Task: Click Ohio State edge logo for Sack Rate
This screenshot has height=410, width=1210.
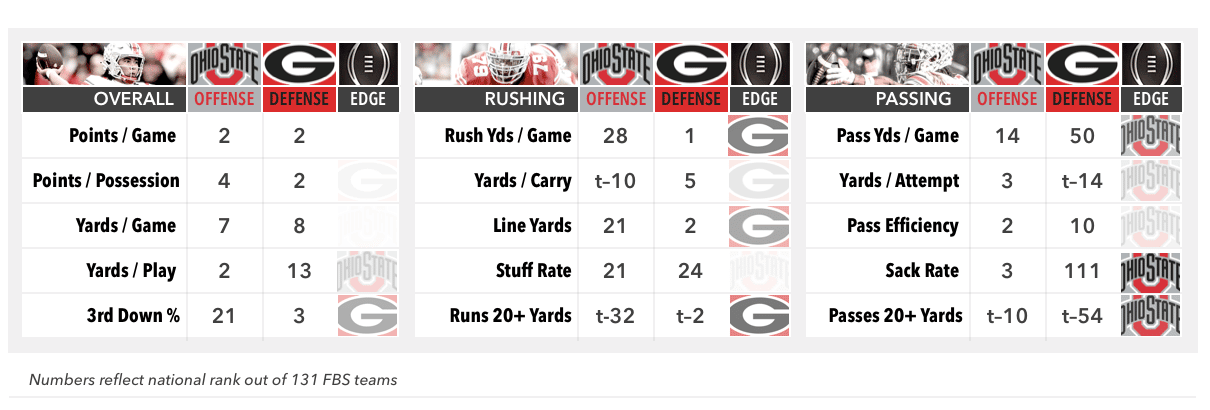Action: [x=1151, y=270]
